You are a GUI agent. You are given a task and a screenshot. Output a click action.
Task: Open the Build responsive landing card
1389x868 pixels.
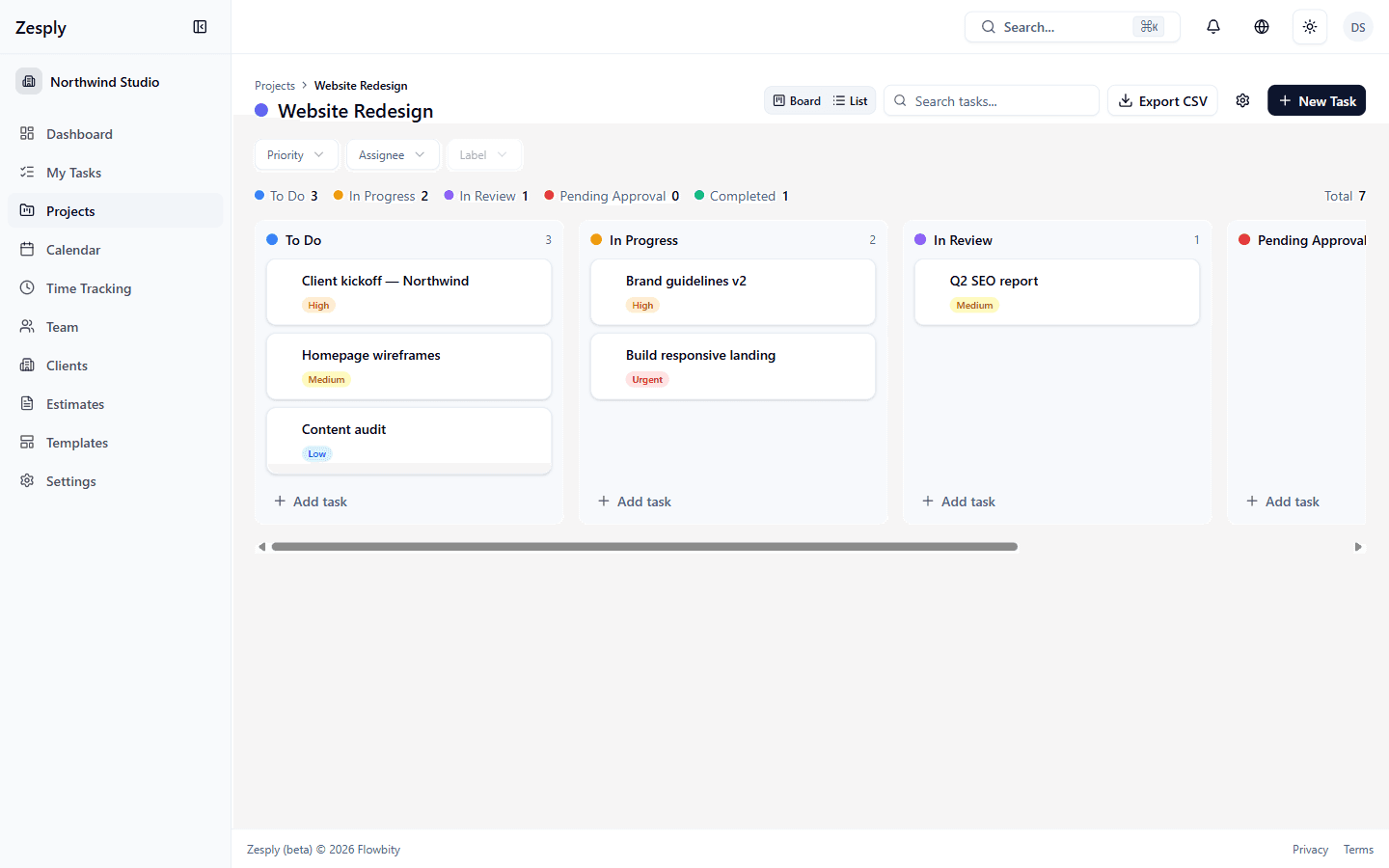point(733,366)
